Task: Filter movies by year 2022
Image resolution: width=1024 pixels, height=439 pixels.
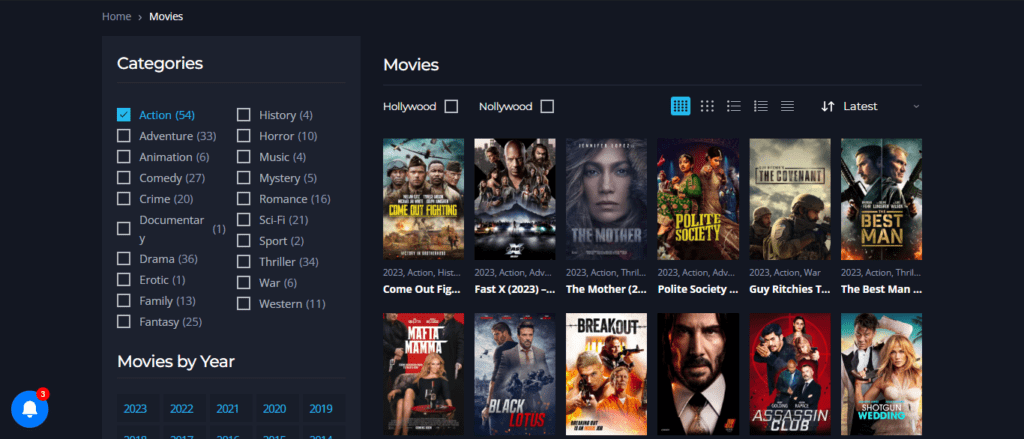Action: pos(182,409)
